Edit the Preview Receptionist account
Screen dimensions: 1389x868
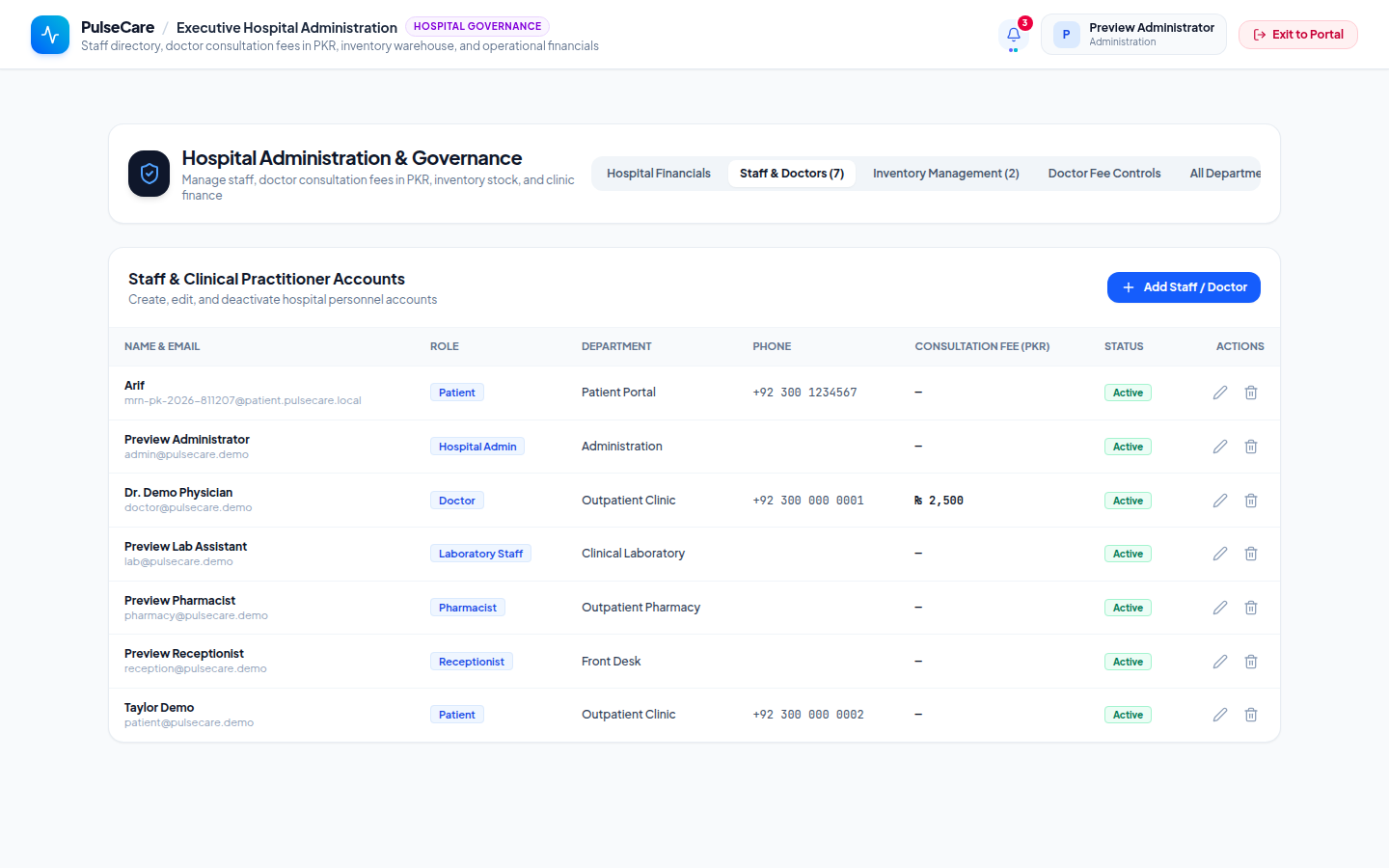1220,662
